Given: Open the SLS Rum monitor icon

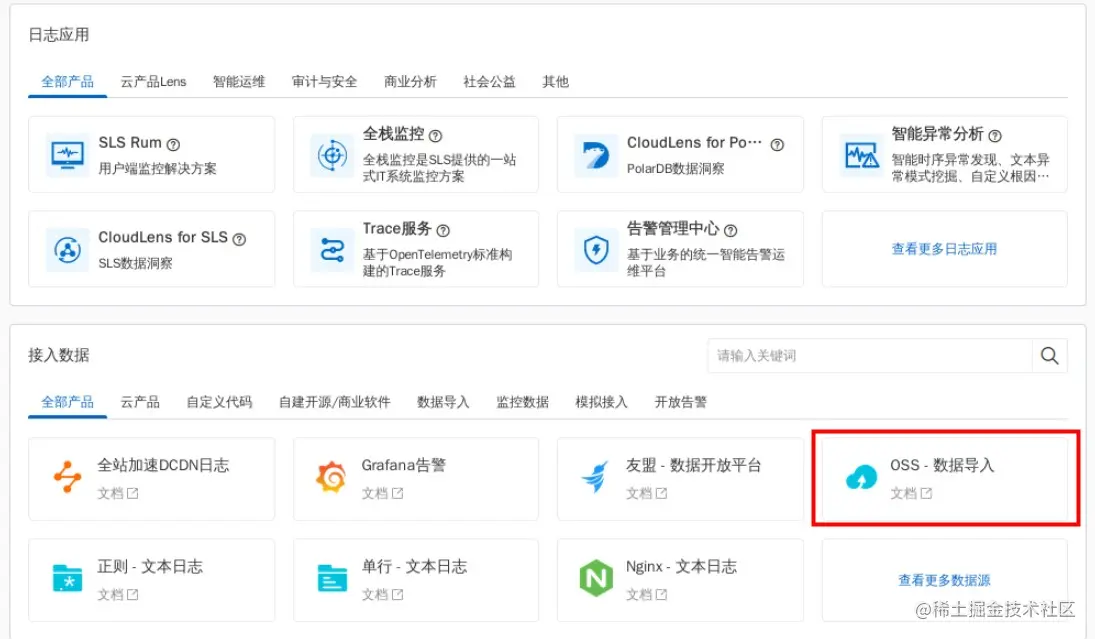Looking at the screenshot, I should click(x=68, y=155).
